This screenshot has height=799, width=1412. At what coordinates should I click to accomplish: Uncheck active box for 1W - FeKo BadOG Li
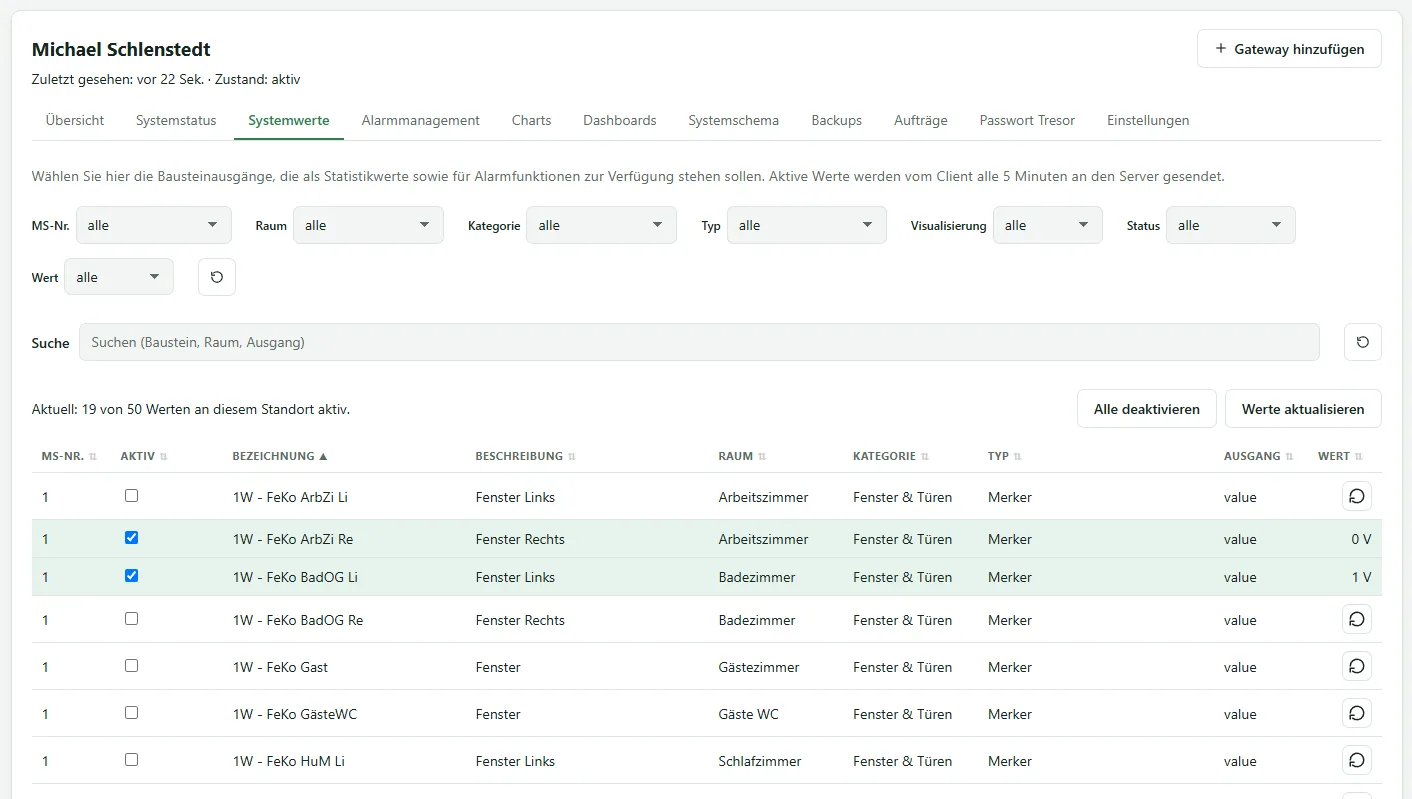[x=131, y=576]
